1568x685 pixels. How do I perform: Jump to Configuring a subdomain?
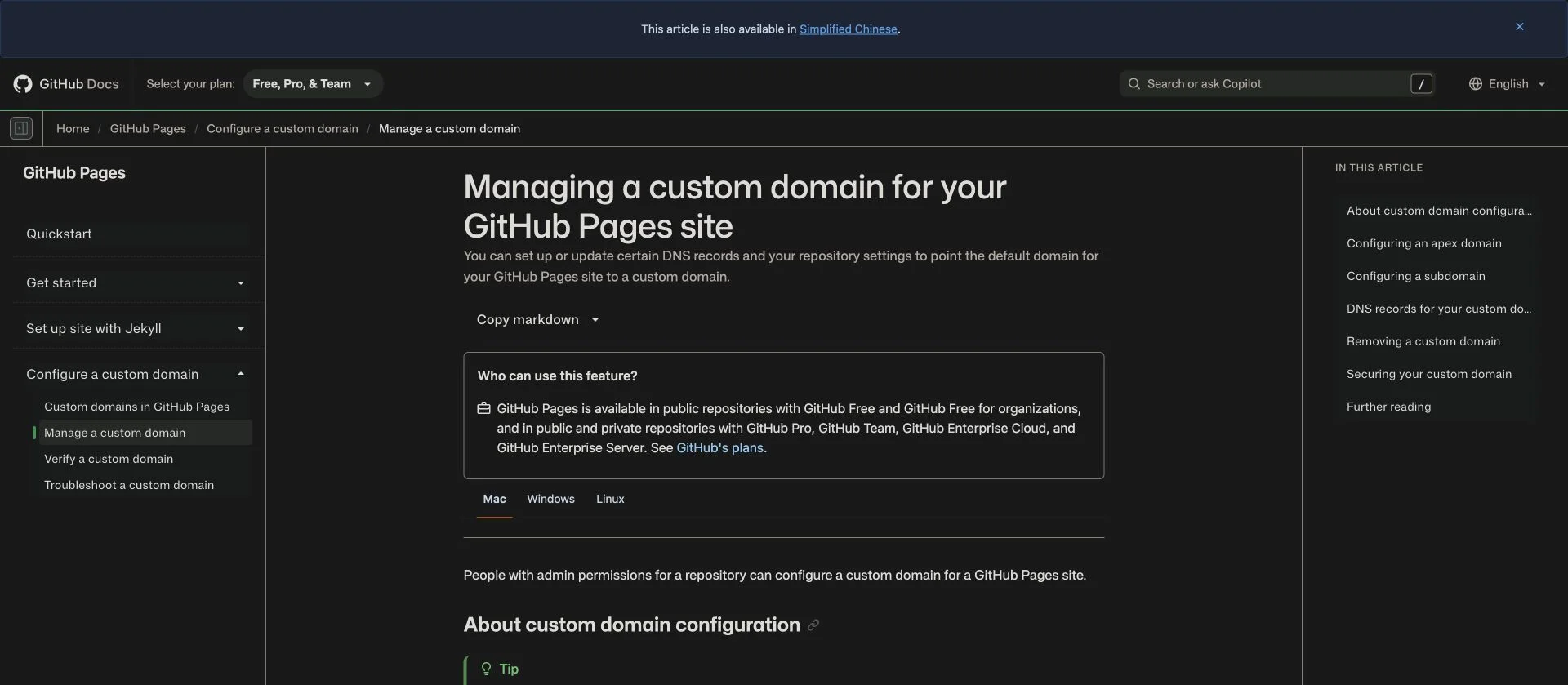tap(1416, 276)
